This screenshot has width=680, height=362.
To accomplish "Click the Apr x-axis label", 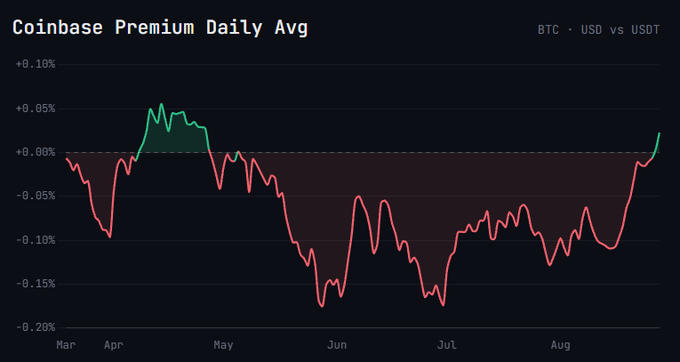I will pos(114,345).
